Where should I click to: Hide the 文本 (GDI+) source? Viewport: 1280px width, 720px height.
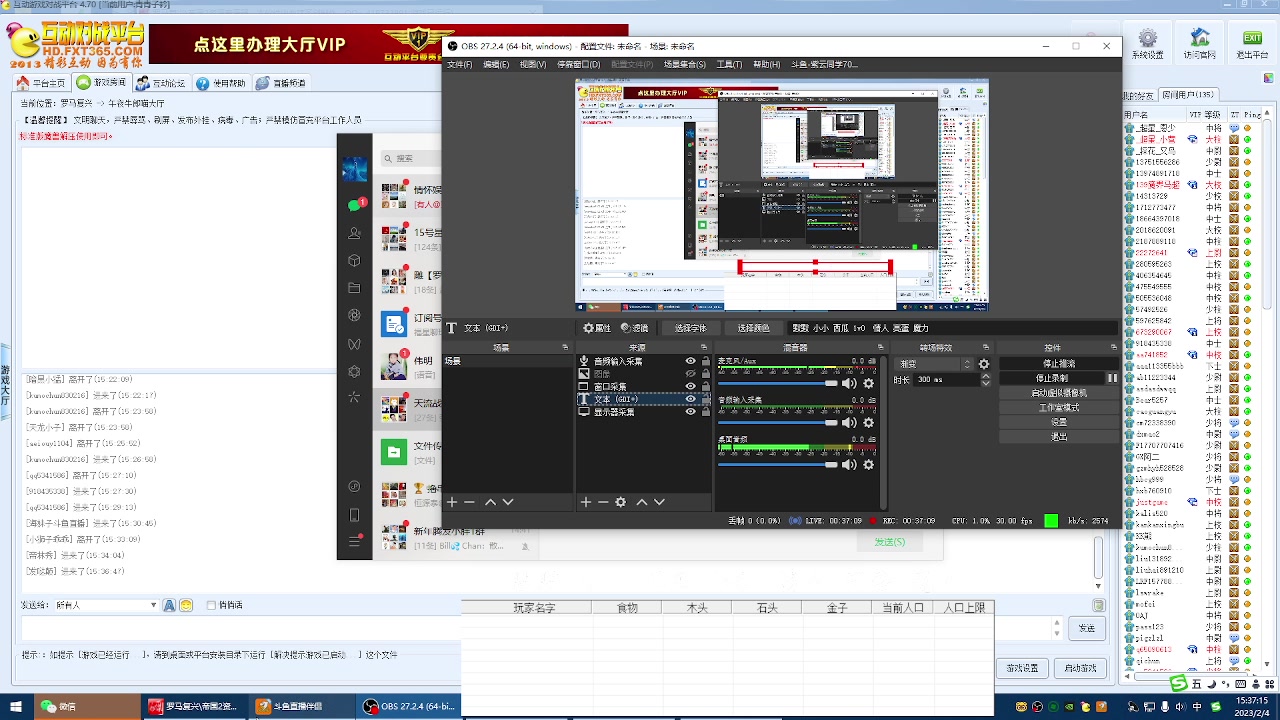point(690,399)
